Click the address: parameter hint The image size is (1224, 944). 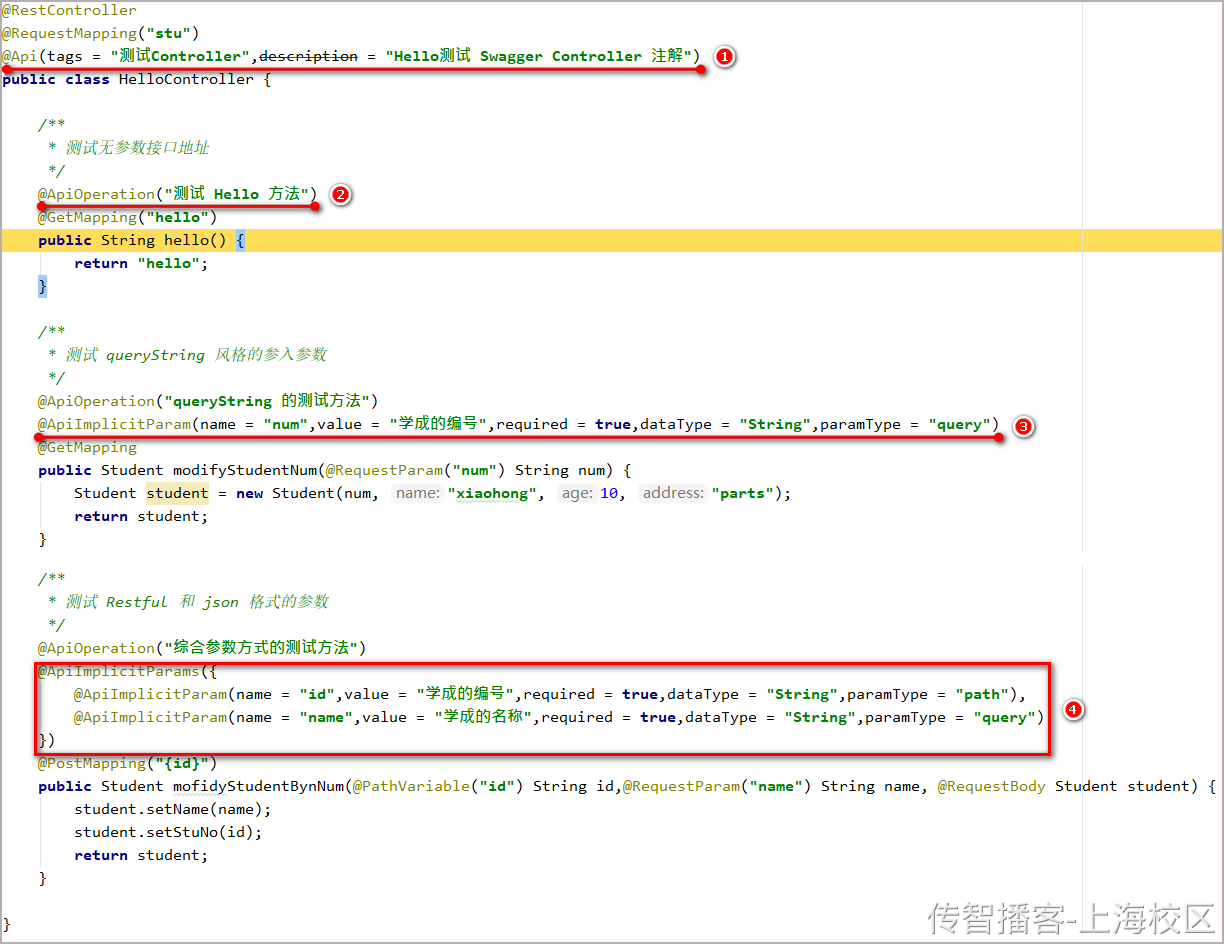(674, 493)
